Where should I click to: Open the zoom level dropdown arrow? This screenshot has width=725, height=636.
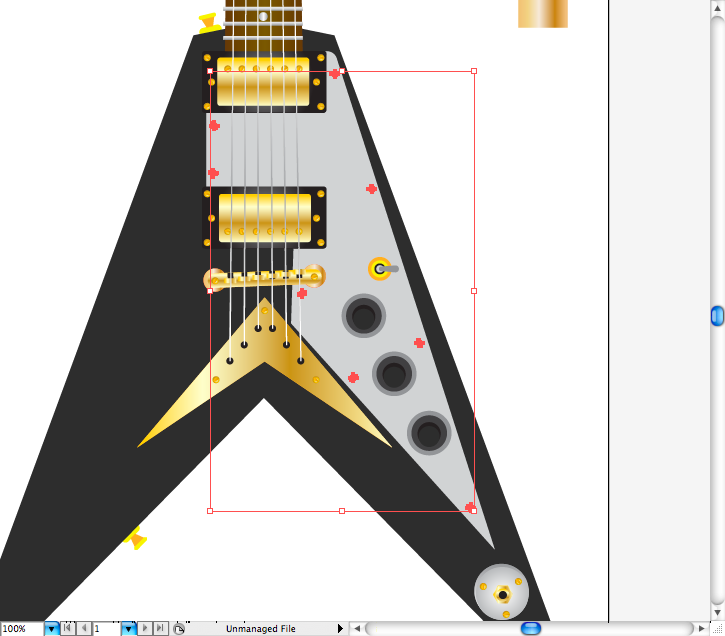pos(51,629)
